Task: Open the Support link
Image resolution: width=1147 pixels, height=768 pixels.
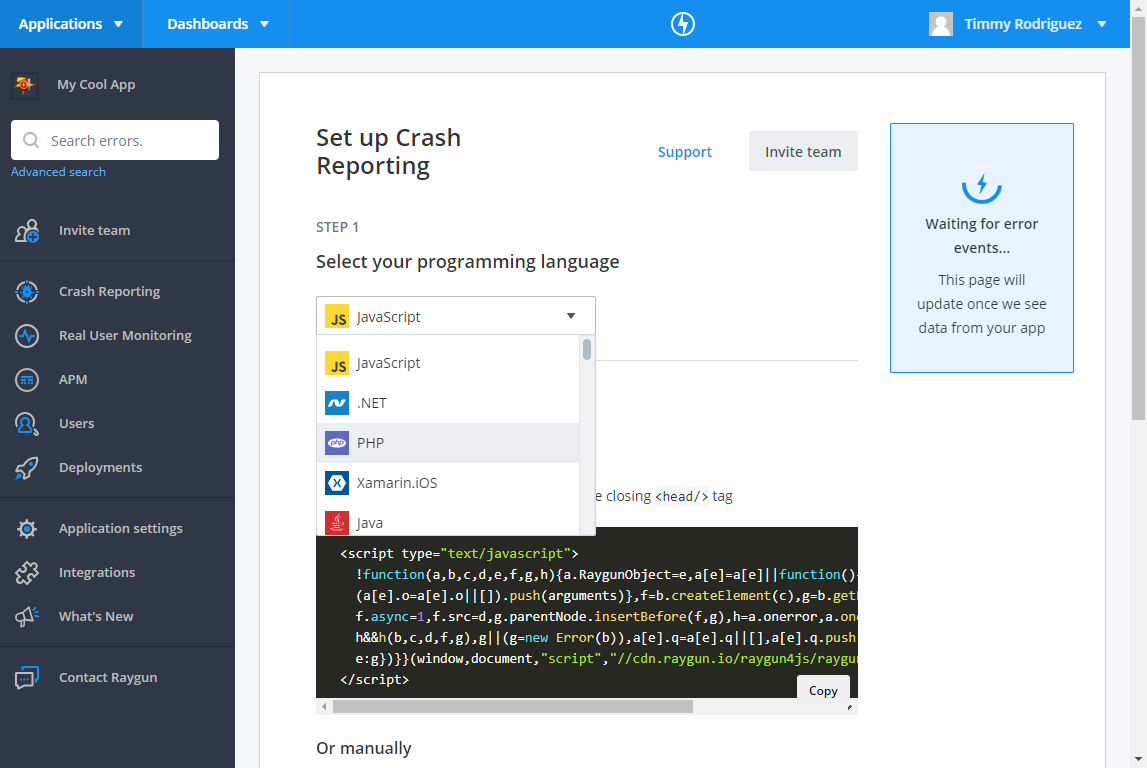Action: 685,152
